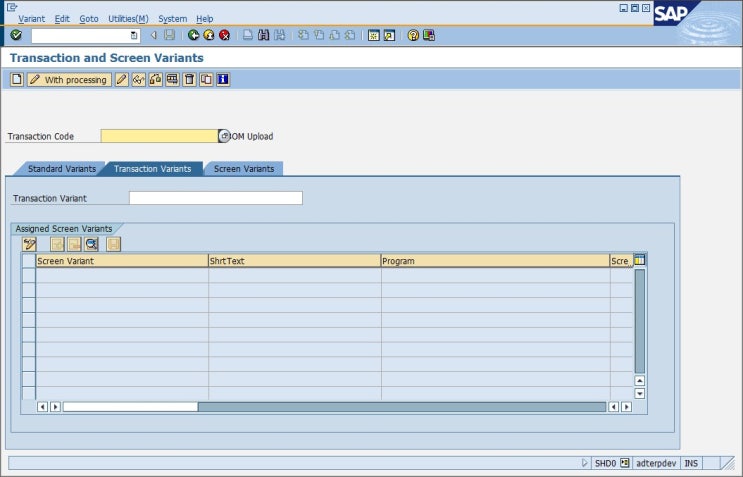This screenshot has height=477, width=743.
Task: Open the session info expander in status bar
Action: tap(585, 463)
